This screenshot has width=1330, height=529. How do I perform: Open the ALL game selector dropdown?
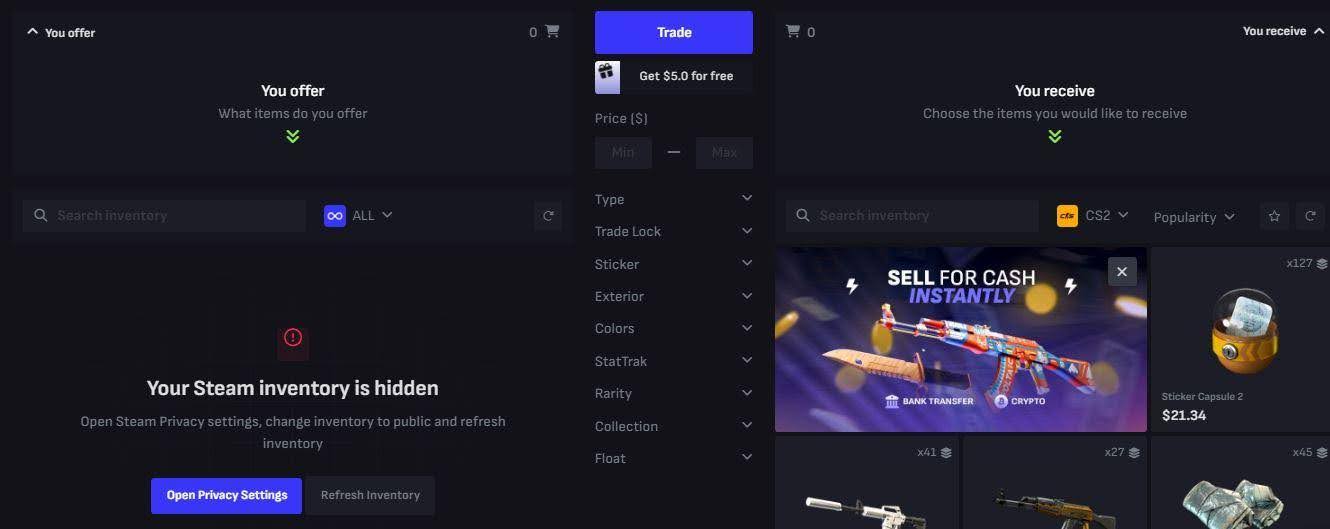[x=359, y=215]
